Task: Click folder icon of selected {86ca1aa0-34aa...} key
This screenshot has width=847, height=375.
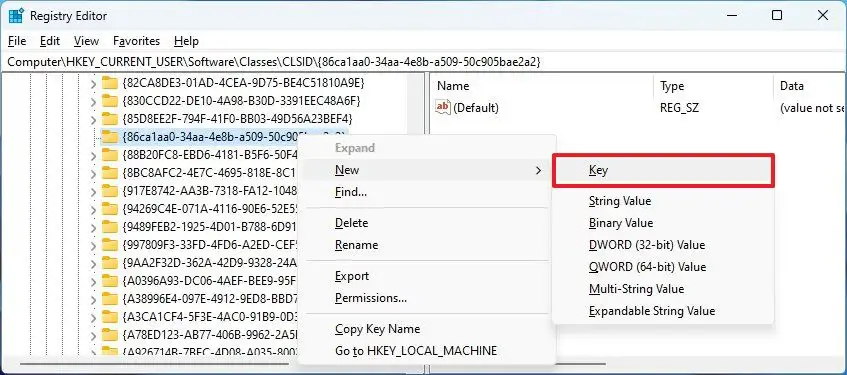Action: click(110, 137)
